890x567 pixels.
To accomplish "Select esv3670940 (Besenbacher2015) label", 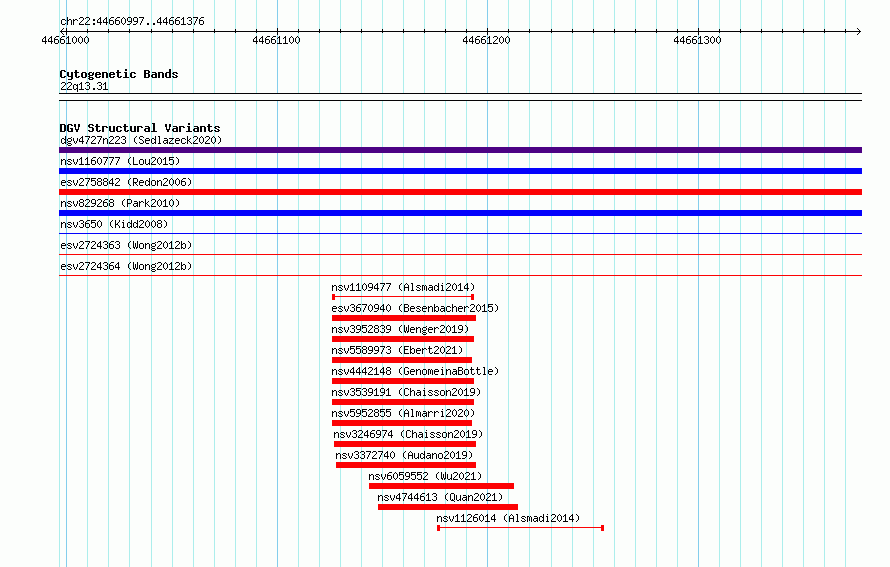I will click(415, 308).
